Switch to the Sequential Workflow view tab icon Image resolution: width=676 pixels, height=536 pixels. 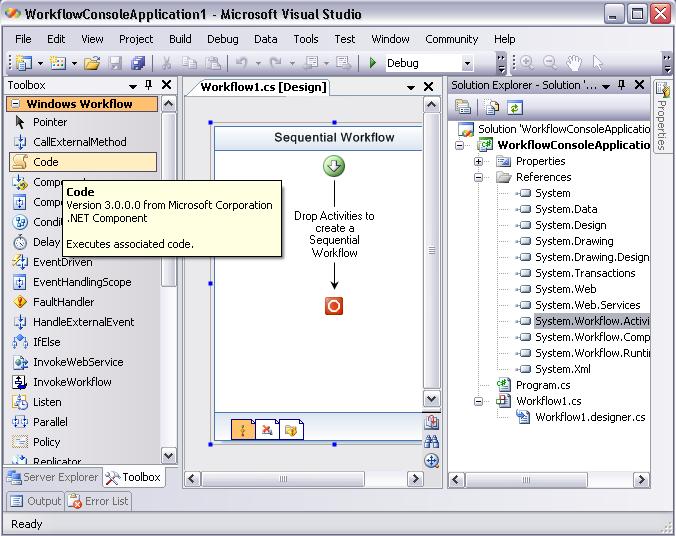pyautogui.click(x=243, y=429)
